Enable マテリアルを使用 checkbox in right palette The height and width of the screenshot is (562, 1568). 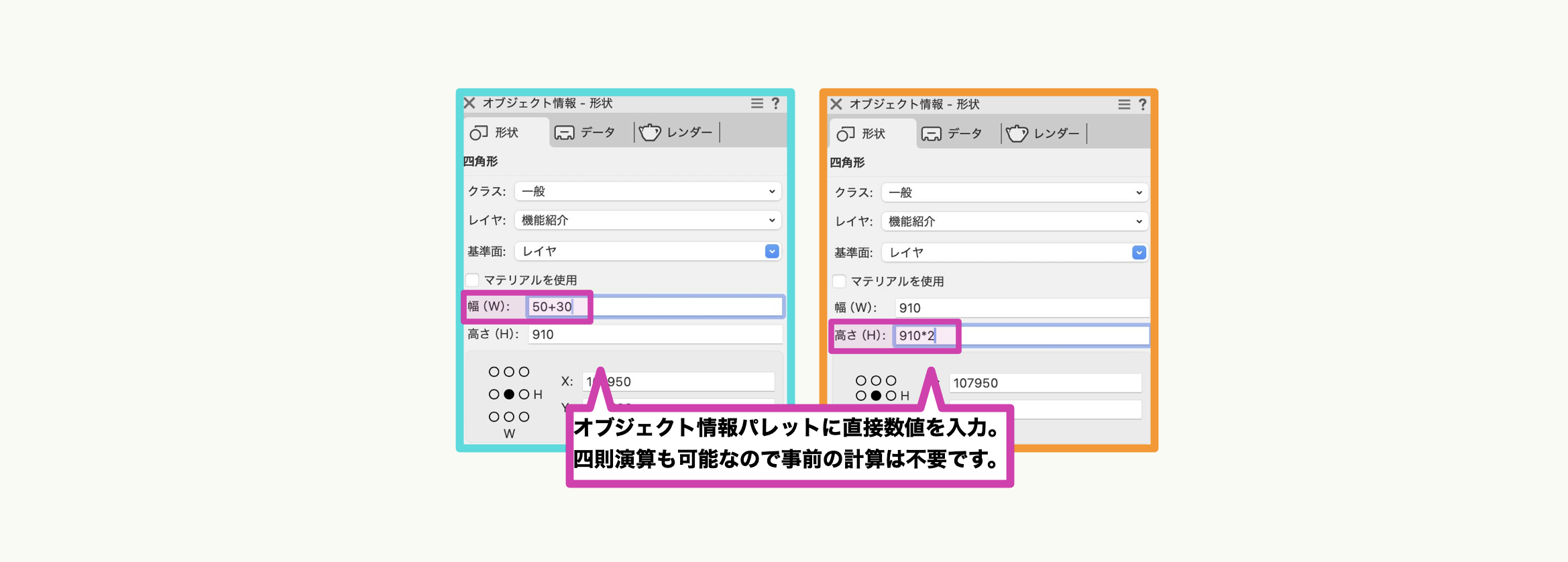tap(840, 282)
